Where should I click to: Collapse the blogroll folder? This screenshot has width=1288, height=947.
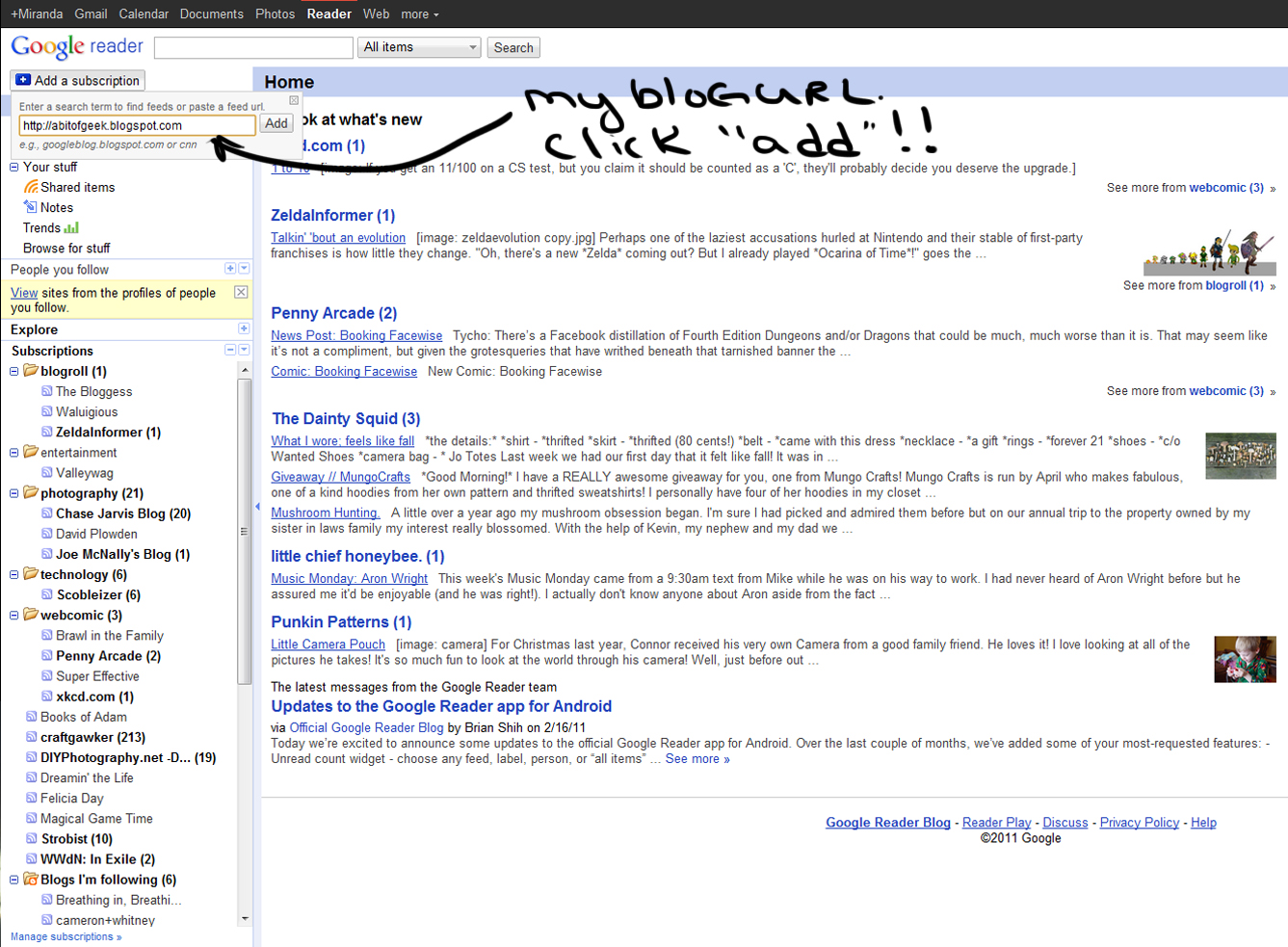(14, 371)
